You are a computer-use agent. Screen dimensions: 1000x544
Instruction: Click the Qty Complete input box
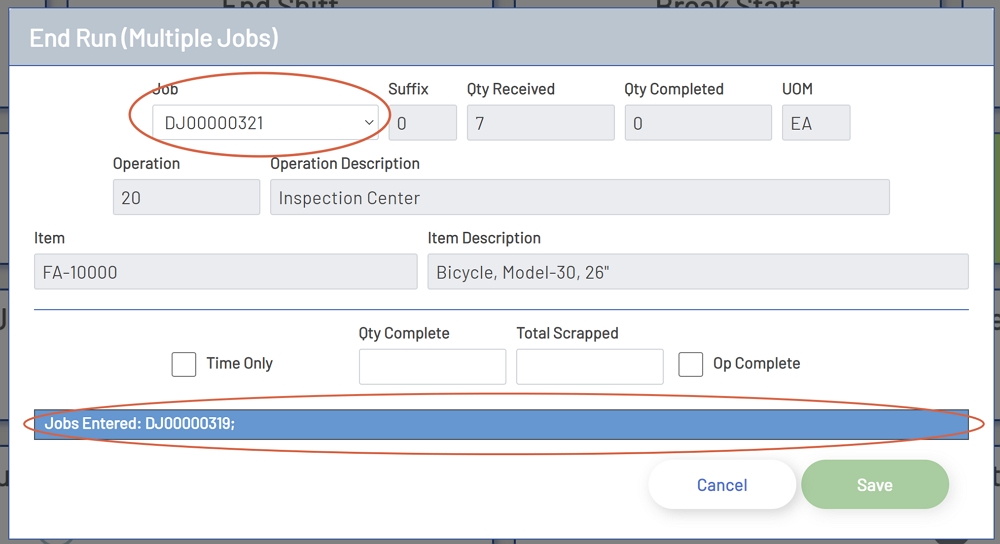click(x=432, y=367)
